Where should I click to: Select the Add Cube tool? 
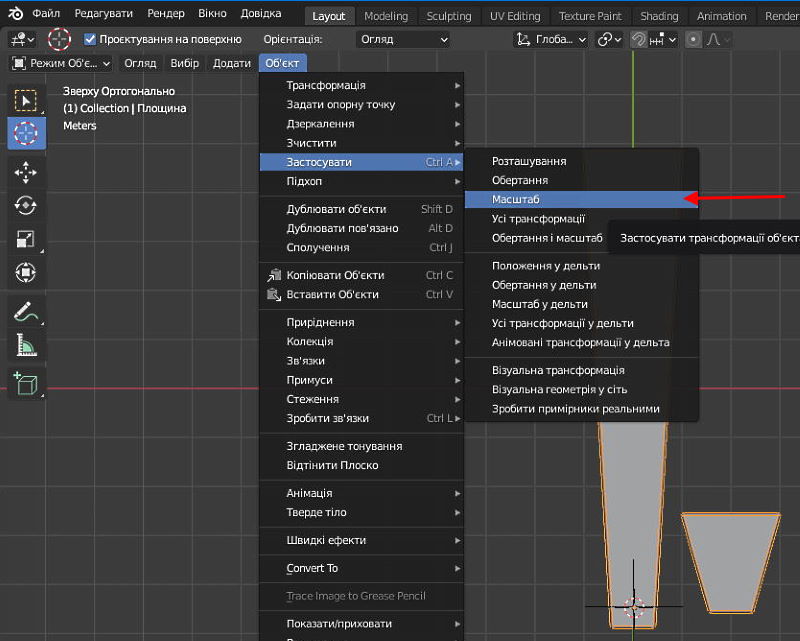26,384
